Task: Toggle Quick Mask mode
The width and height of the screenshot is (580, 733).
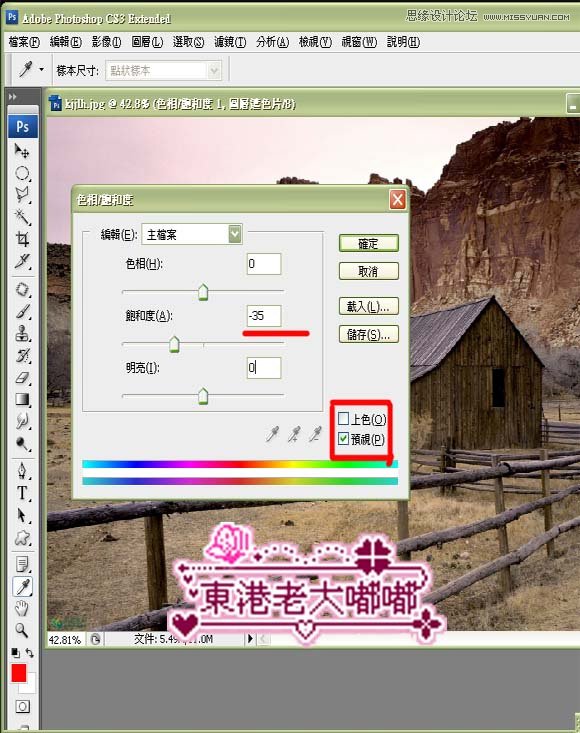Action: click(x=22, y=706)
